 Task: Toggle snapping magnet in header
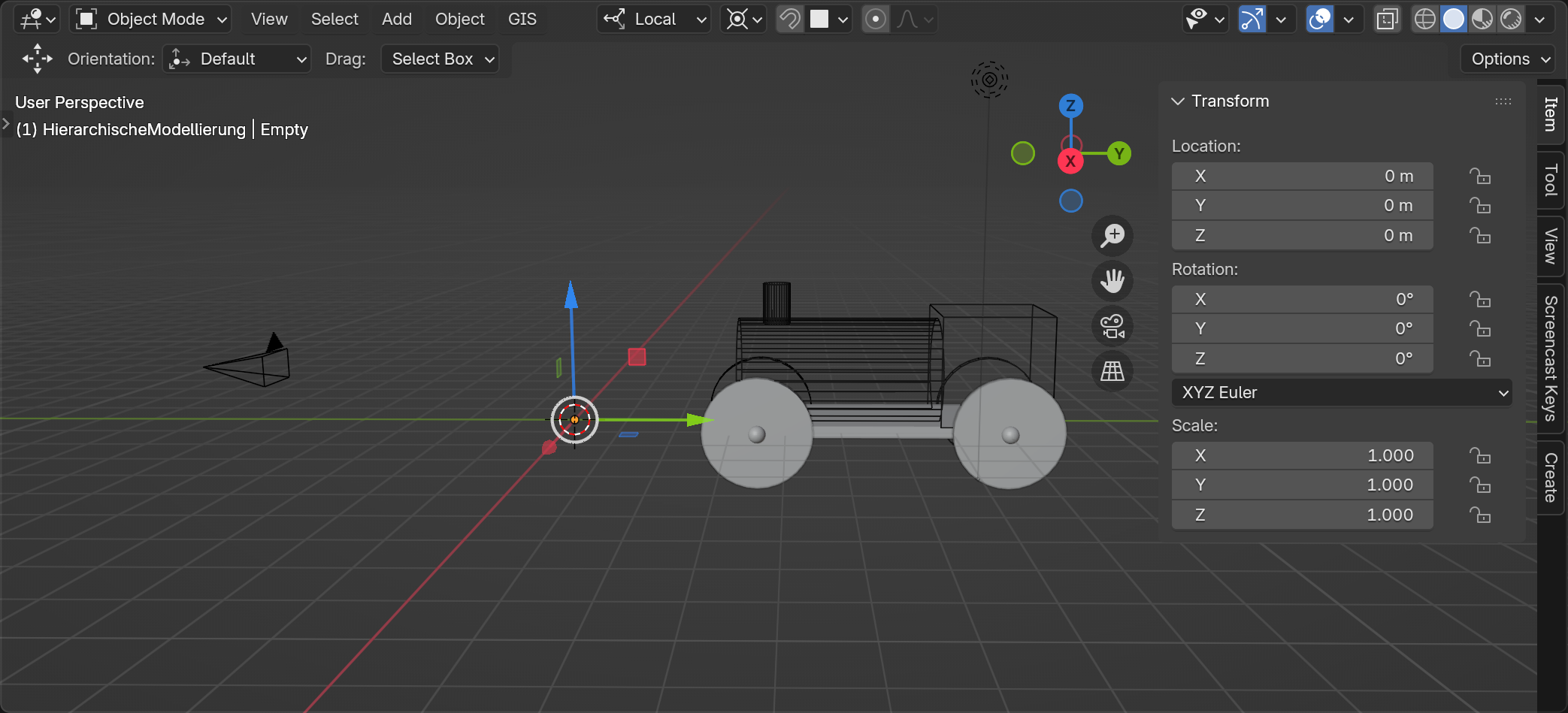pos(790,19)
